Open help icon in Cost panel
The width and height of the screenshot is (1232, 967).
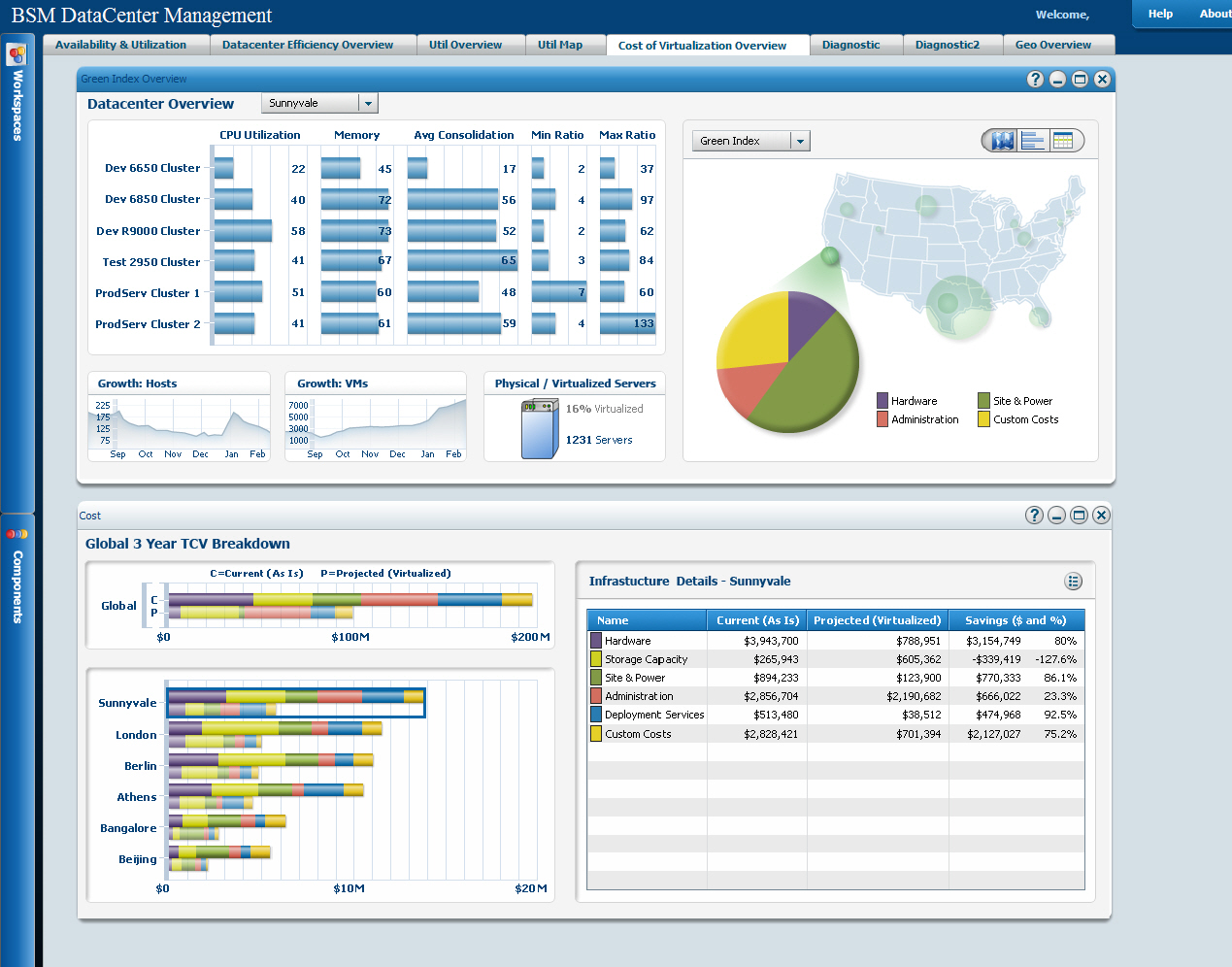point(1034,516)
